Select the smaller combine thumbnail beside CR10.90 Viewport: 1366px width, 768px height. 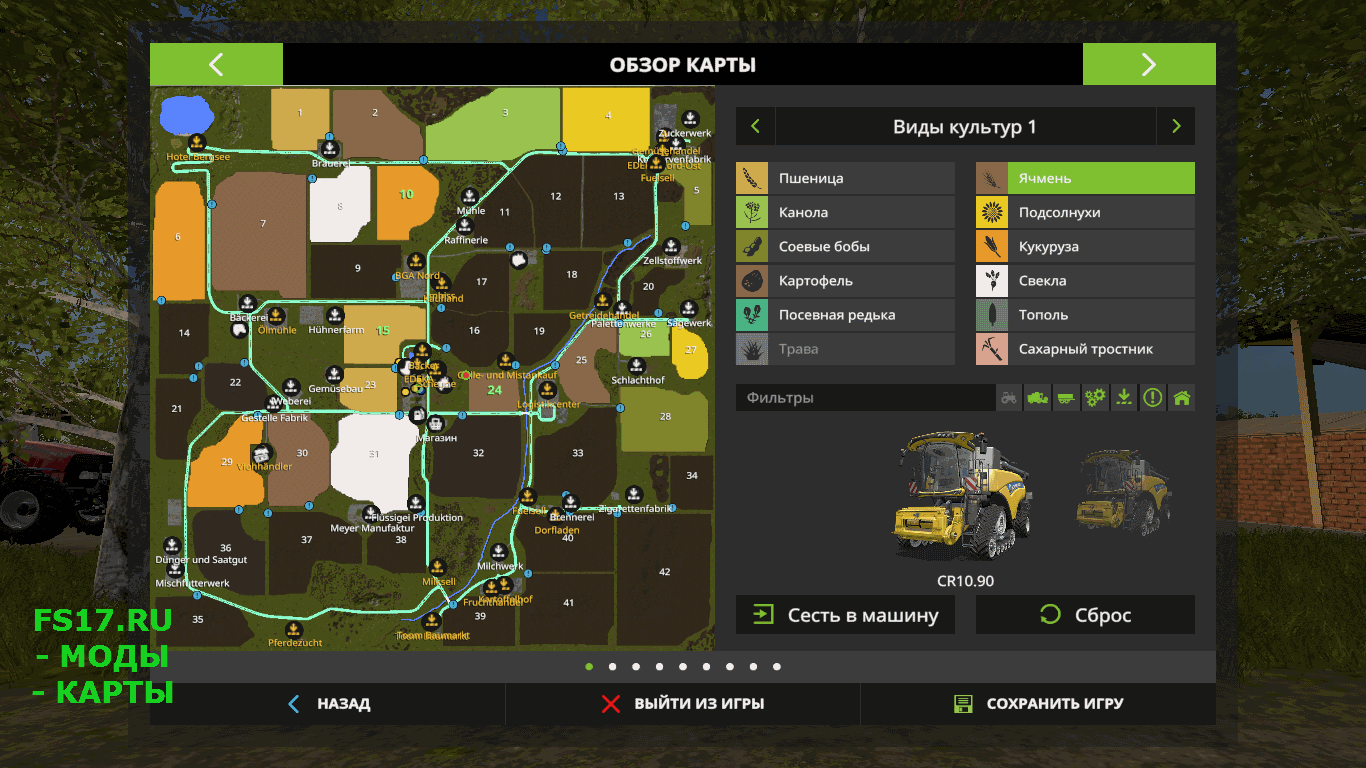coord(1123,494)
